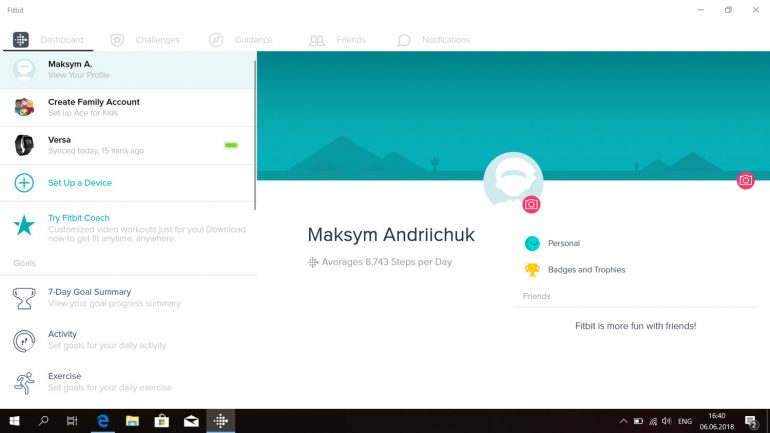Click the Exercise runner icon
This screenshot has width=770, height=433.
pos(24,382)
